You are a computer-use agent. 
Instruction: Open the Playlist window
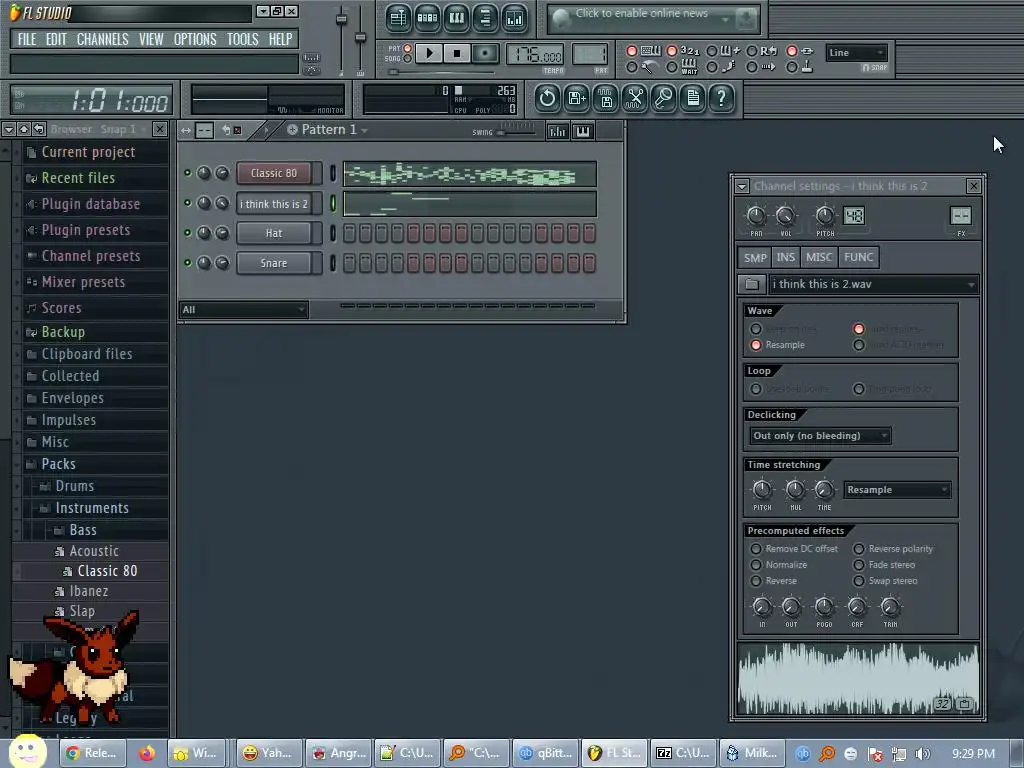[x=398, y=18]
